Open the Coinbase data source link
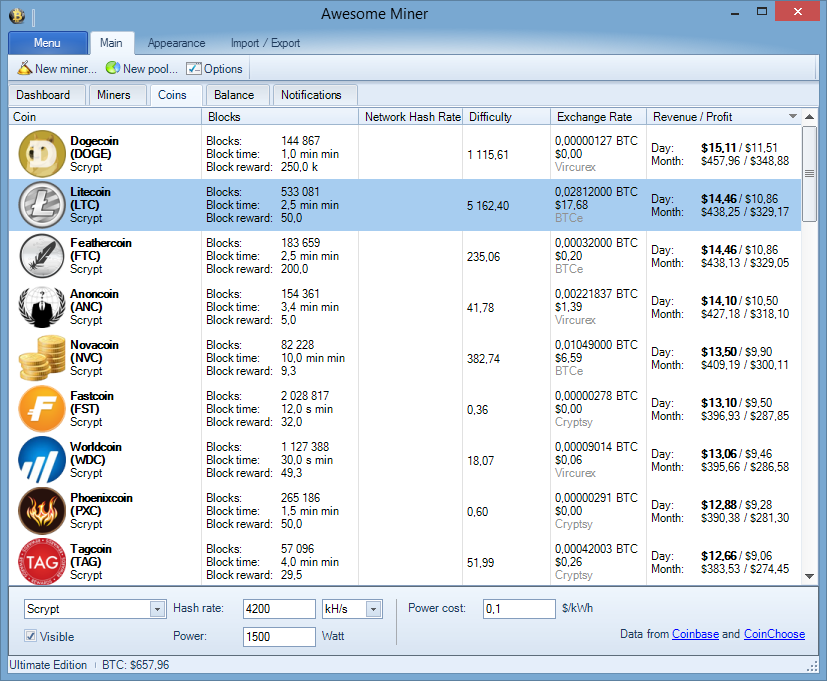The image size is (827, 681). click(x=695, y=634)
